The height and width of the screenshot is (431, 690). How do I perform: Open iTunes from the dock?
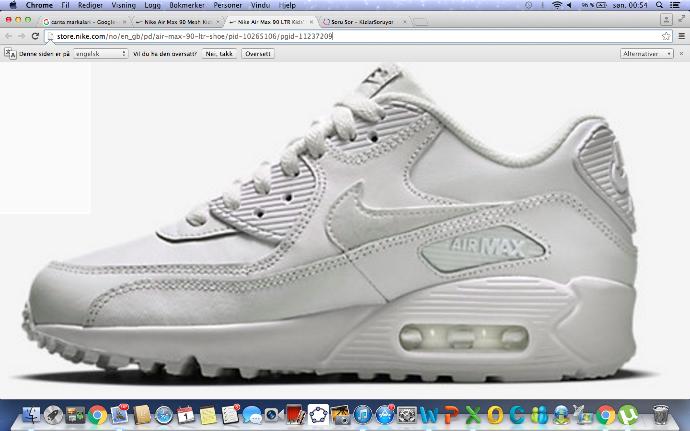click(363, 415)
